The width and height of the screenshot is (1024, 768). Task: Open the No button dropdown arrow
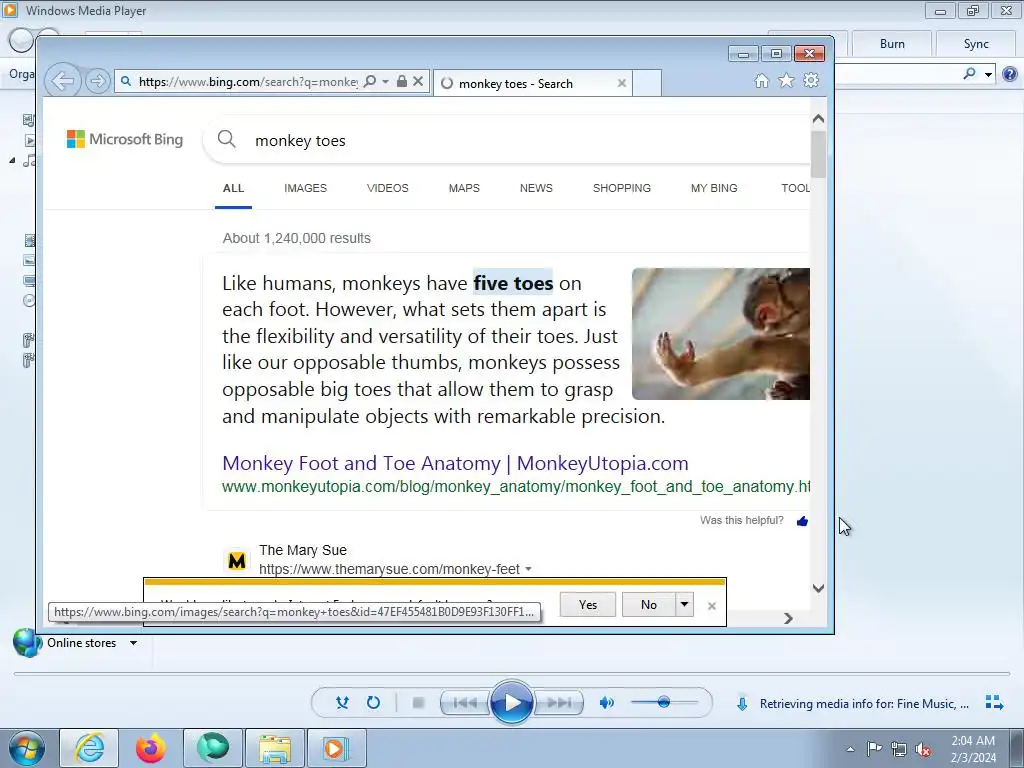coord(684,605)
